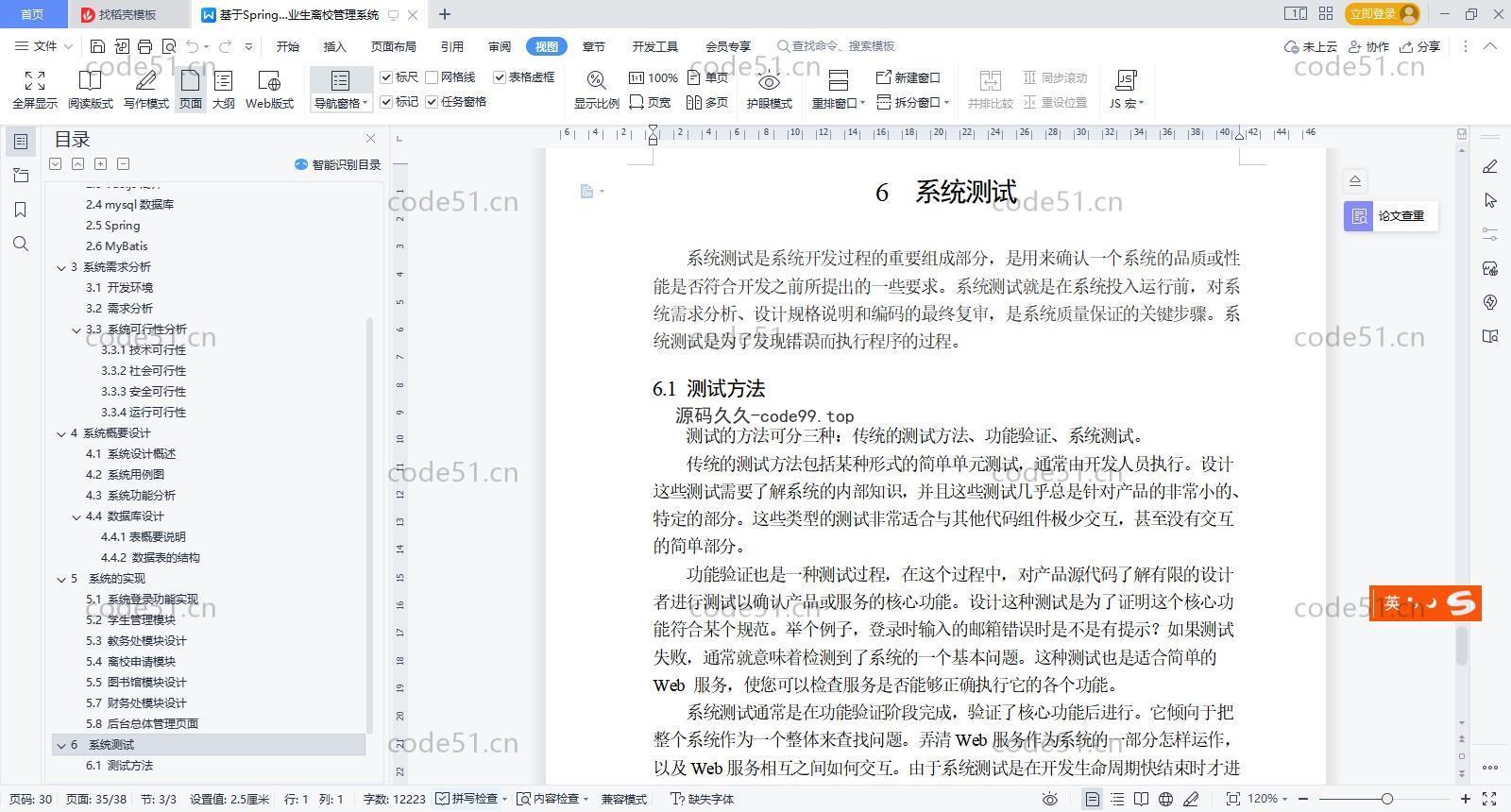1511x812 pixels.
Task: Collapse the 4 系统概要设计 node
Action: (x=61, y=433)
